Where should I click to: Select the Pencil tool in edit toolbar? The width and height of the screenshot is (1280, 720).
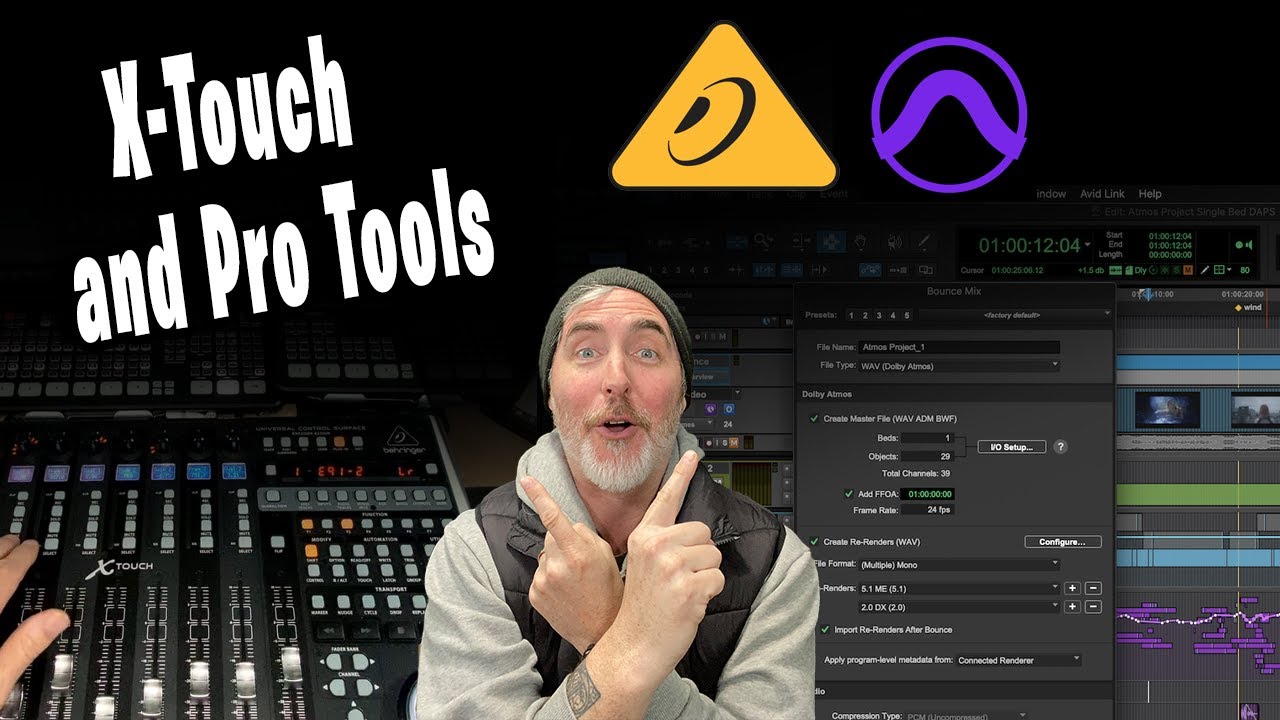pyautogui.click(x=924, y=241)
